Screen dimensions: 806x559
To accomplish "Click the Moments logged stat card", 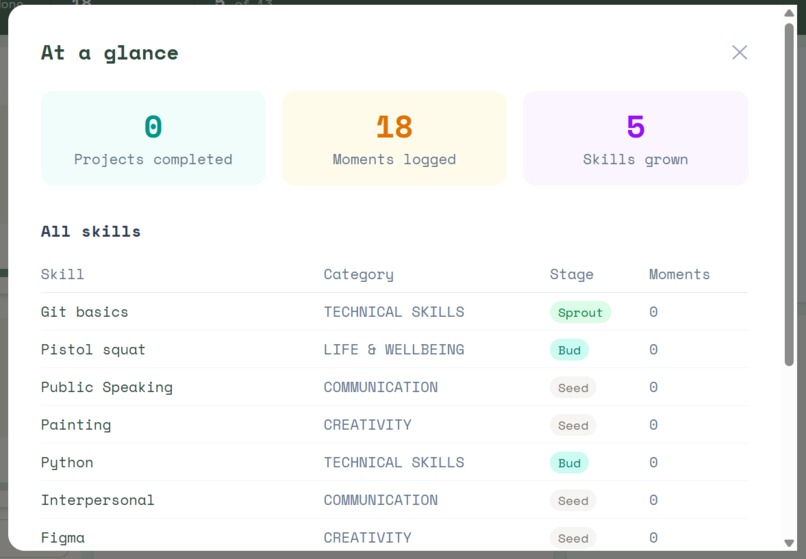I will [394, 138].
